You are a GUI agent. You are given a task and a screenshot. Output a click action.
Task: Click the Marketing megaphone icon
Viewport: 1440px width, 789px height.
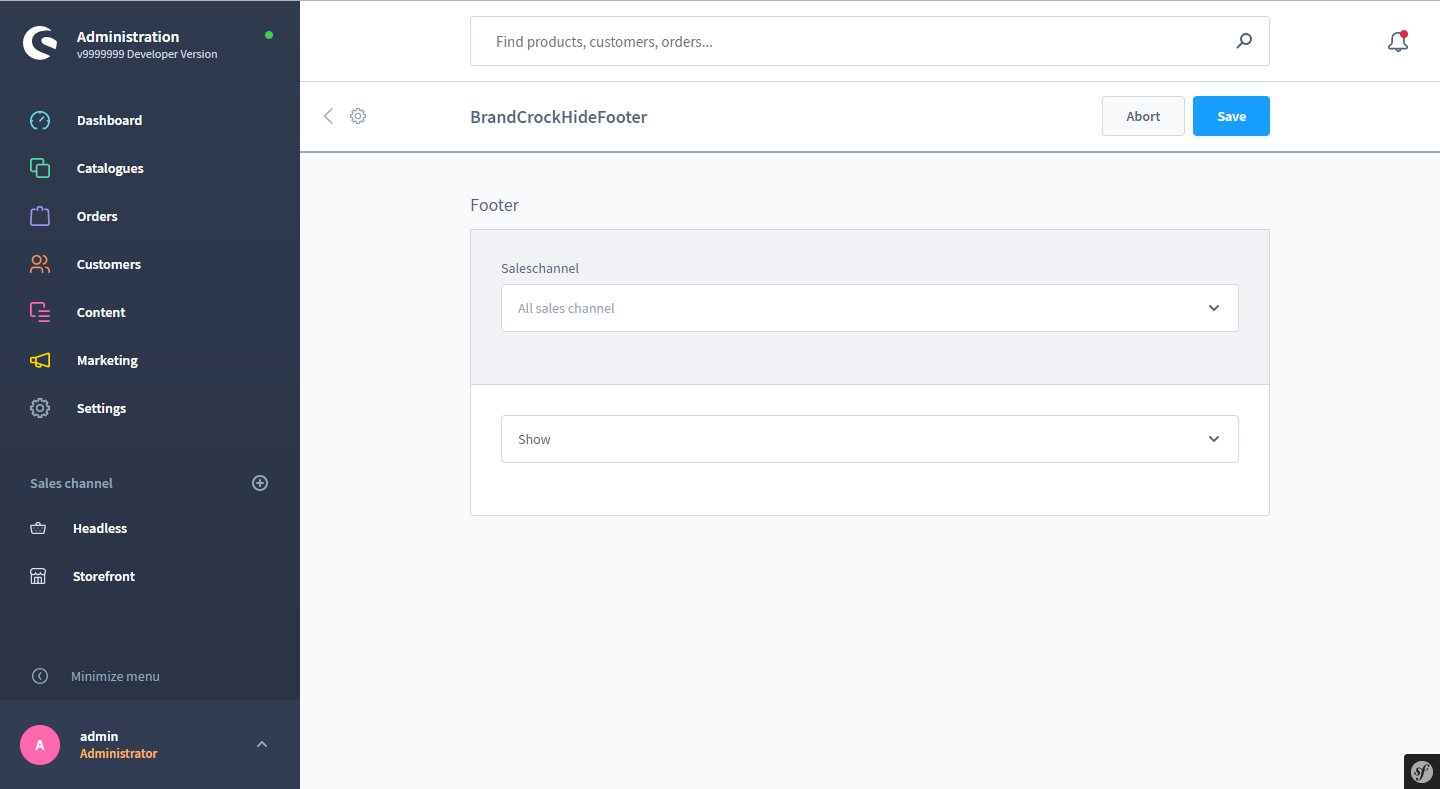40,360
